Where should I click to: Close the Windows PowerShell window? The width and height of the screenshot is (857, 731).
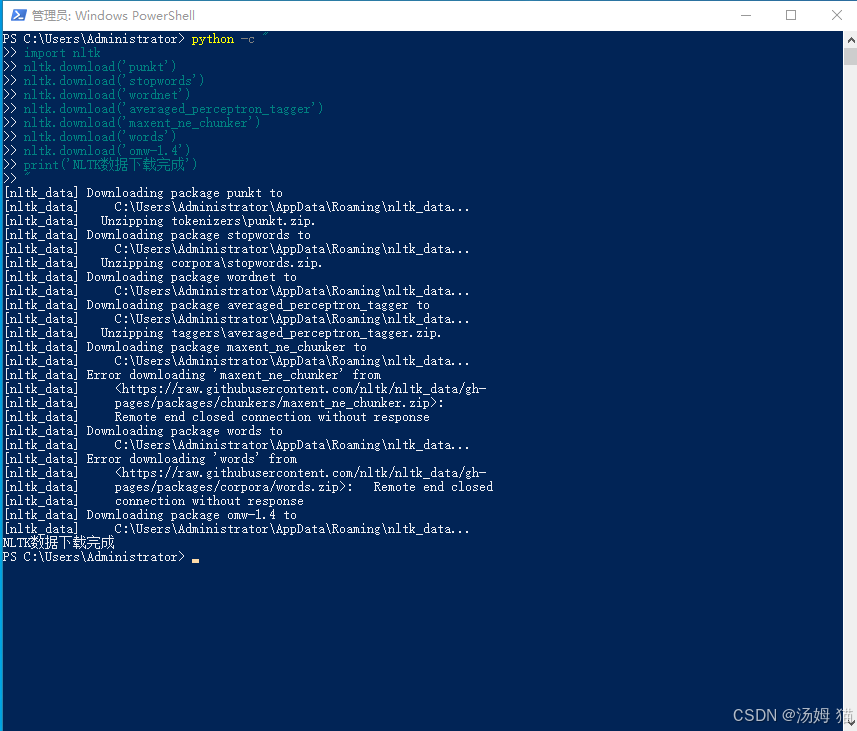836,15
